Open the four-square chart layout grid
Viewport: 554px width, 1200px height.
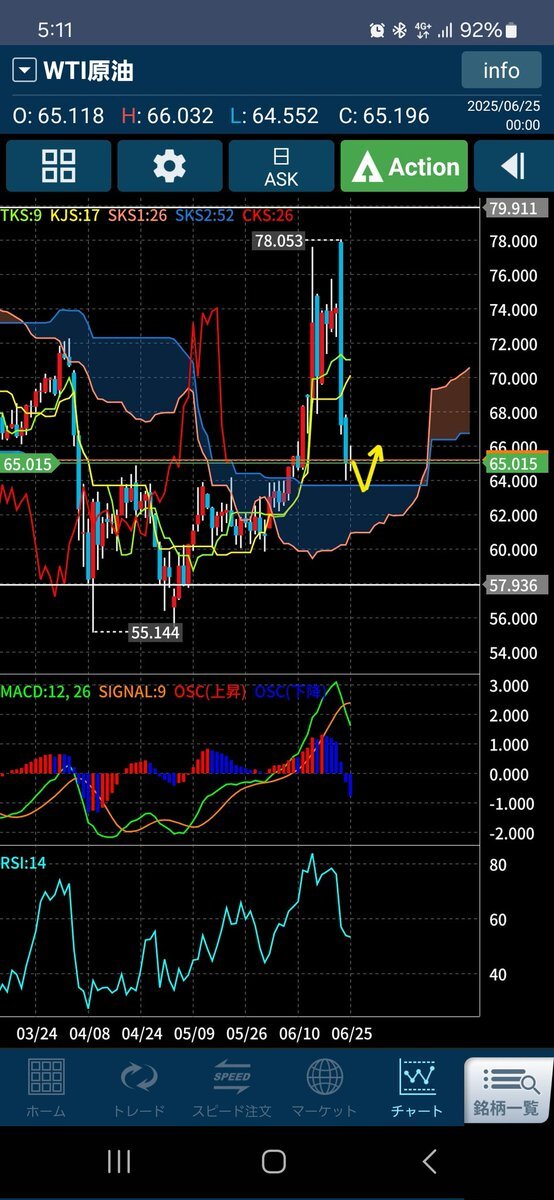58,166
